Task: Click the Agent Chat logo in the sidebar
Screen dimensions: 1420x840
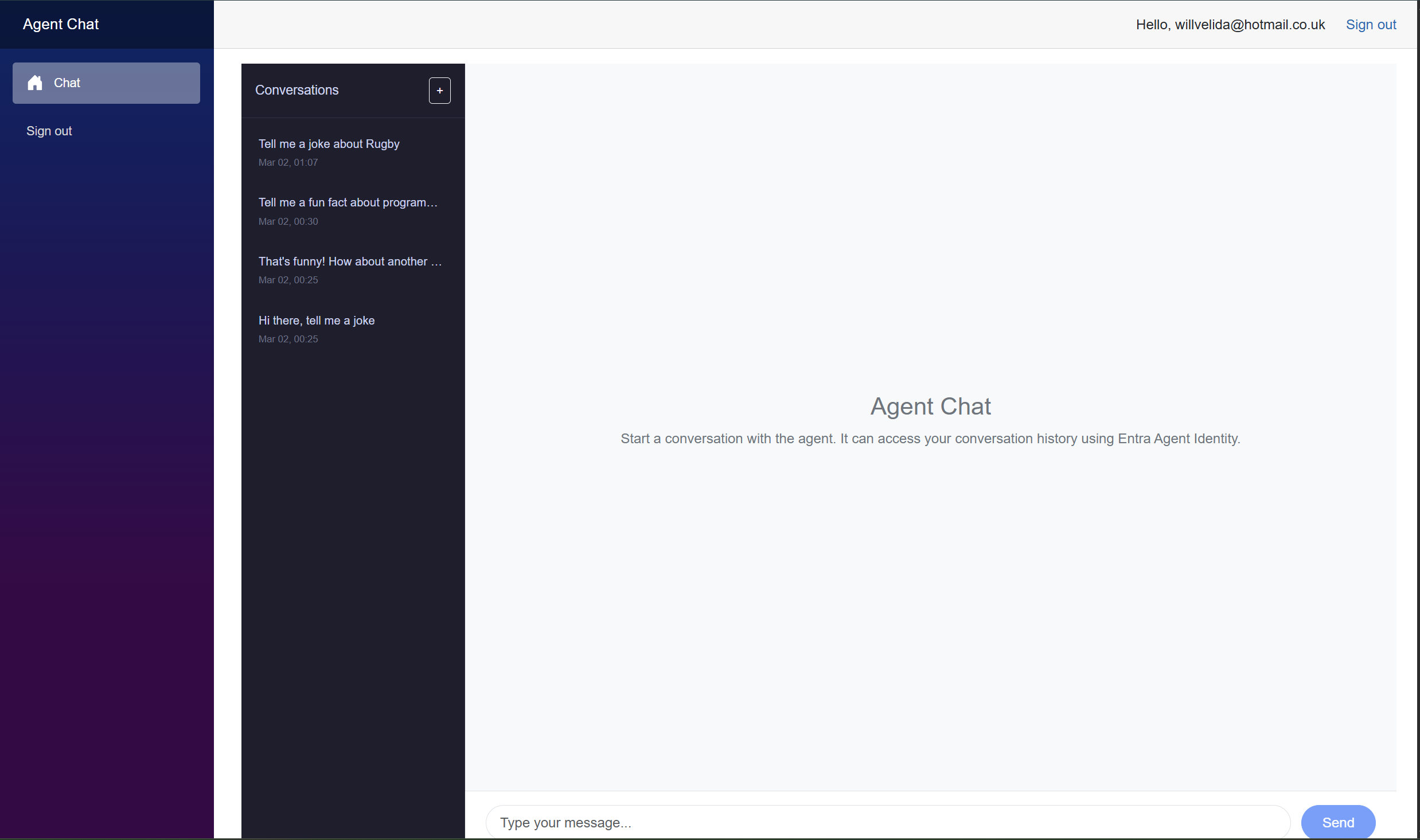Action: [x=61, y=24]
